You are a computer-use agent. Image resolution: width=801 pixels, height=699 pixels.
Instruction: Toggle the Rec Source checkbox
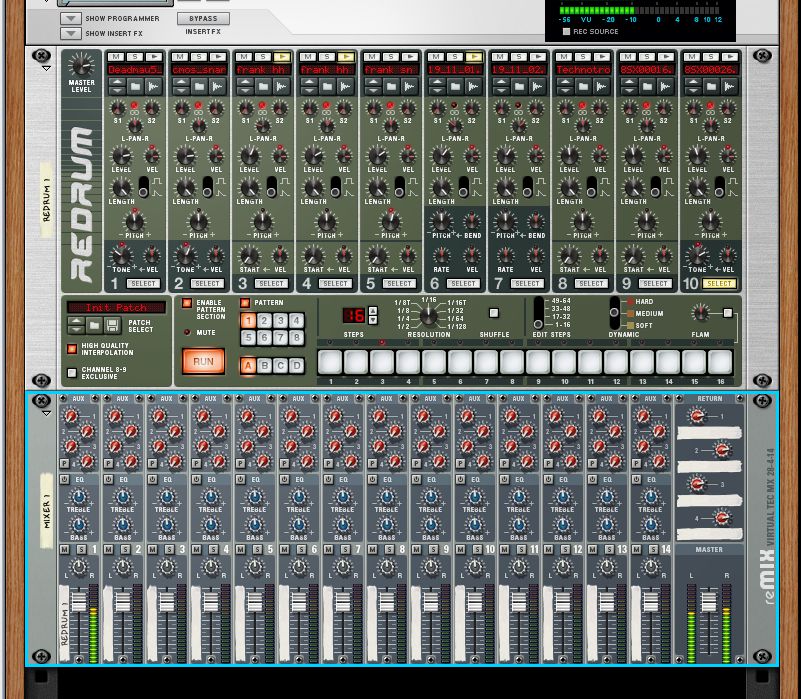pyautogui.click(x=566, y=32)
